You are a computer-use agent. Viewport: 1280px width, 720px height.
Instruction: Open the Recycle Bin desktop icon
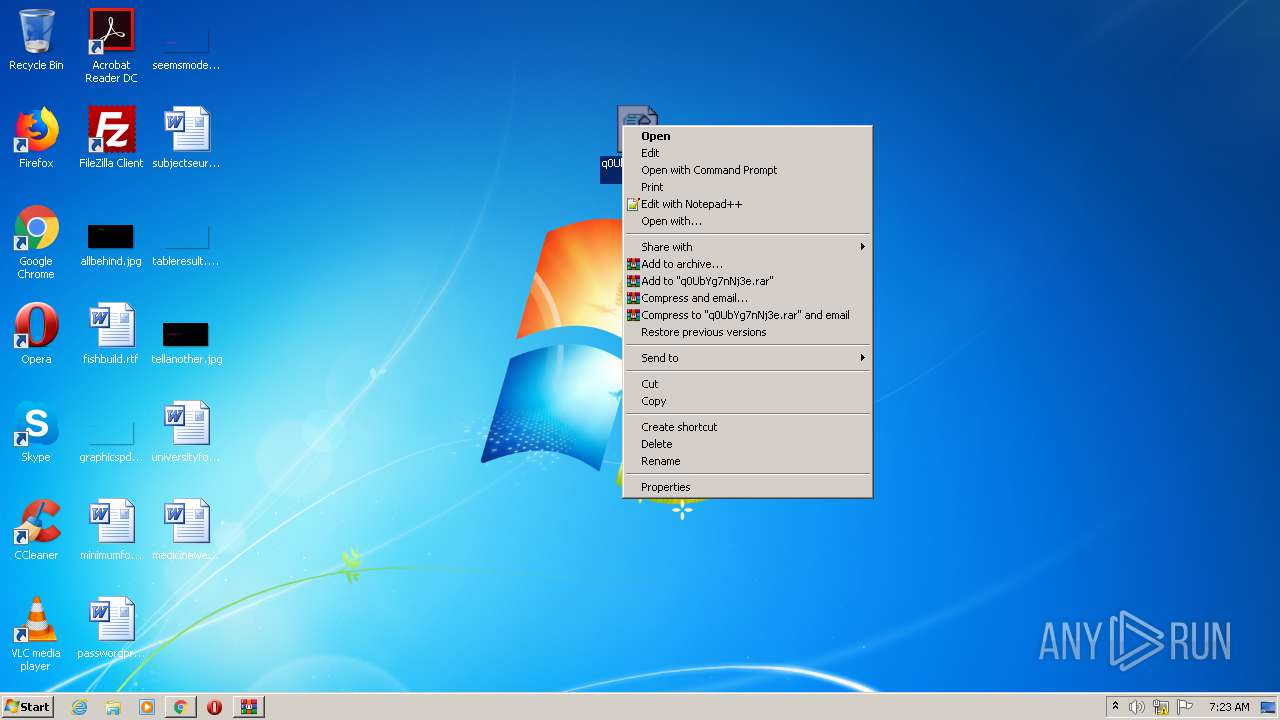click(36, 40)
